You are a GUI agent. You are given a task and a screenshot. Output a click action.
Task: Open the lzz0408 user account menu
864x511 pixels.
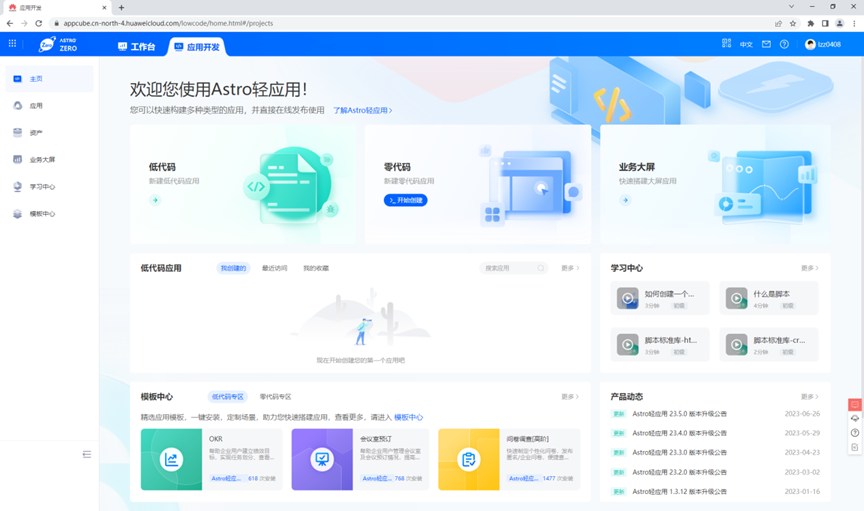pyautogui.click(x=823, y=44)
